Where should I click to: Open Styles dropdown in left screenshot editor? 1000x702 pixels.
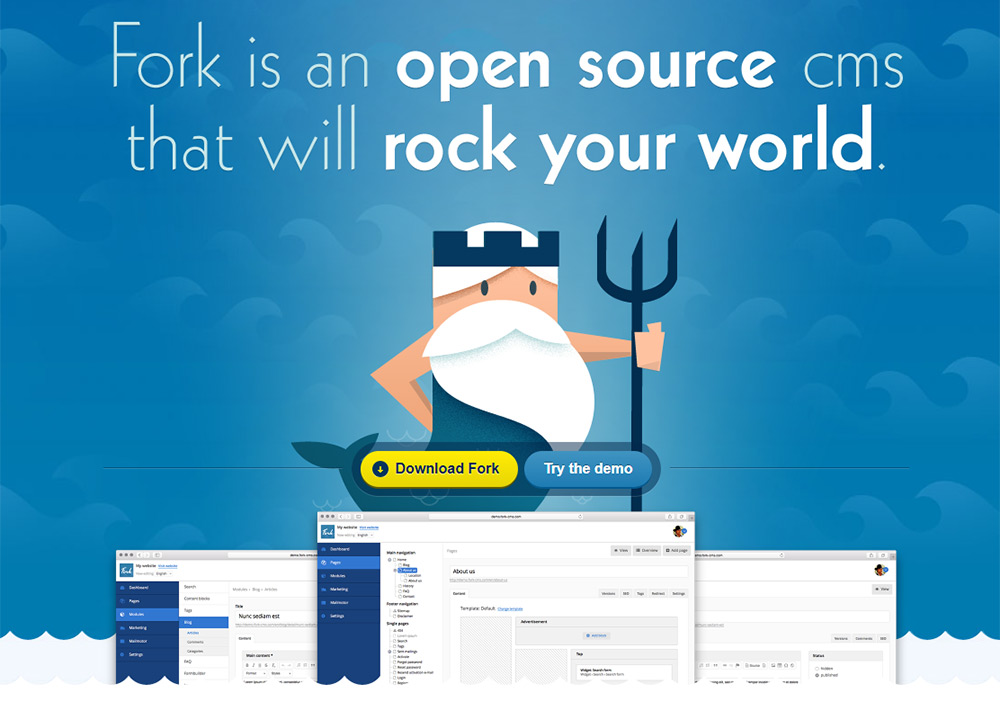[281, 673]
